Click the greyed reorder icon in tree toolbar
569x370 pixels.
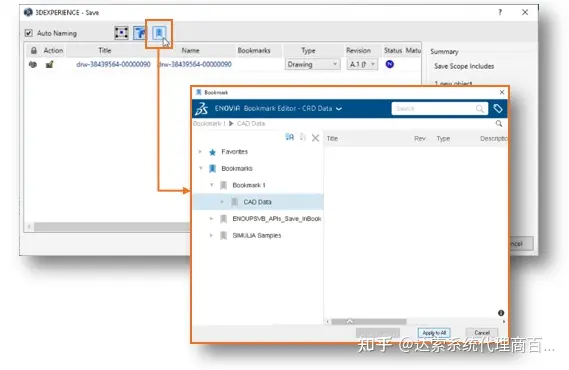[303, 137]
